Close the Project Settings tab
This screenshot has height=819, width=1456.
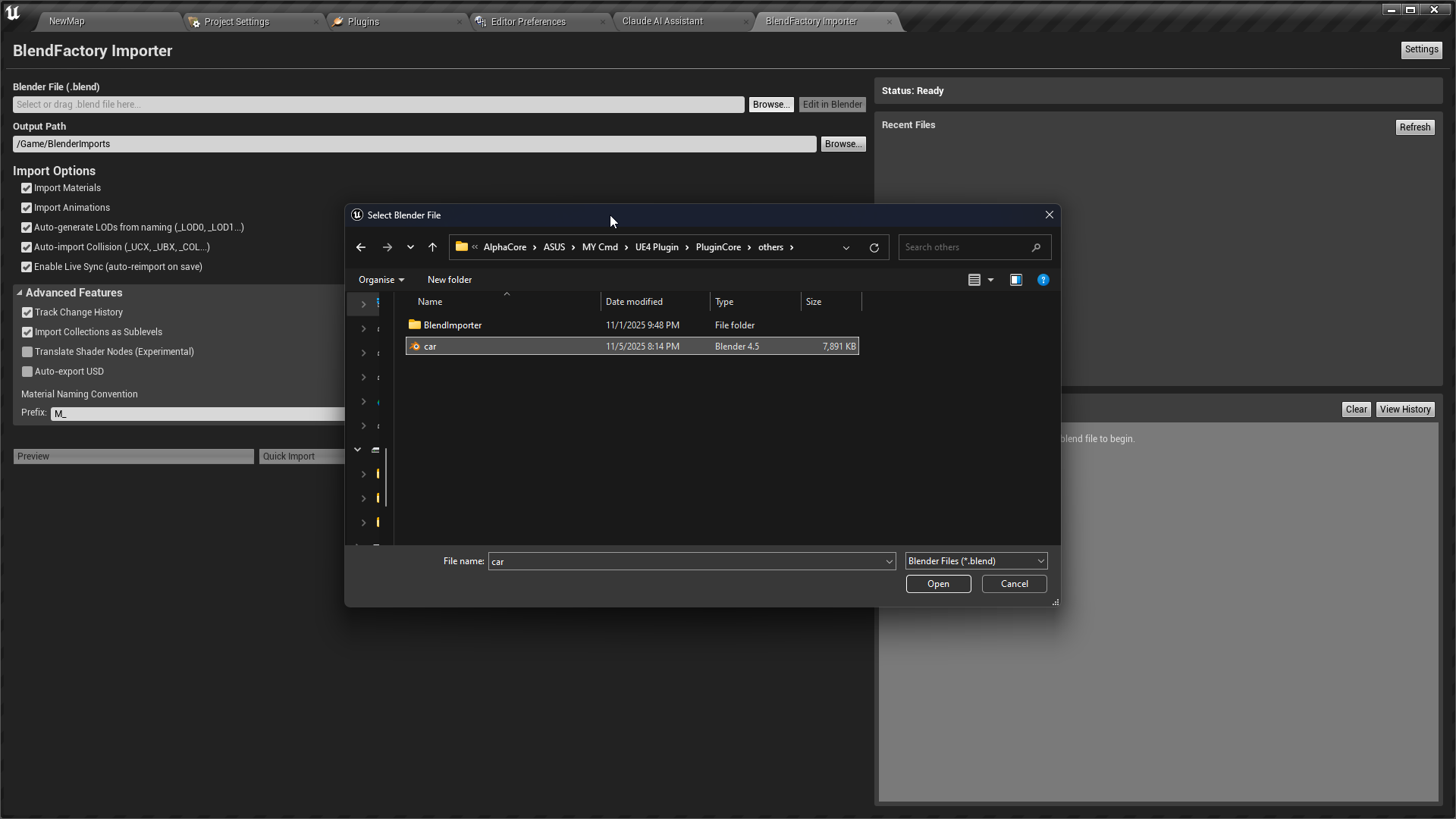pyautogui.click(x=316, y=22)
